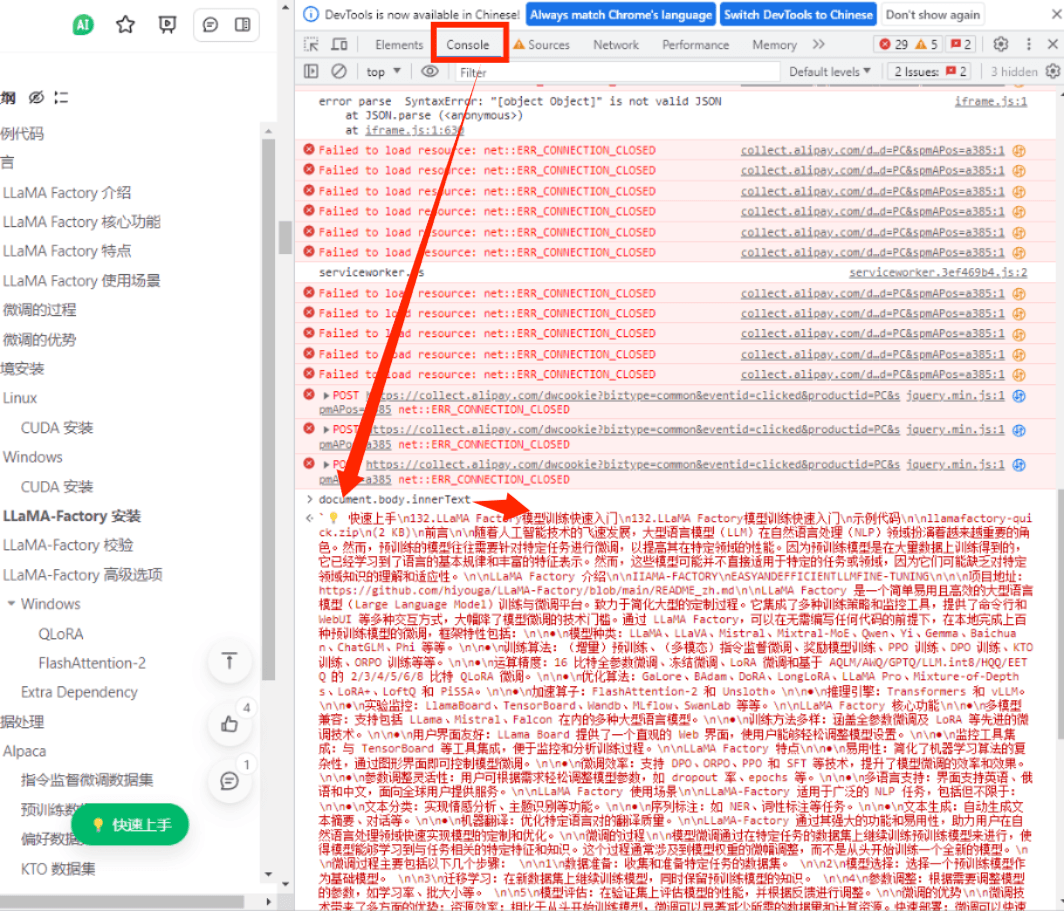Open the top JavaScript context dropdown
The image size is (1064, 911).
pyautogui.click(x=383, y=71)
